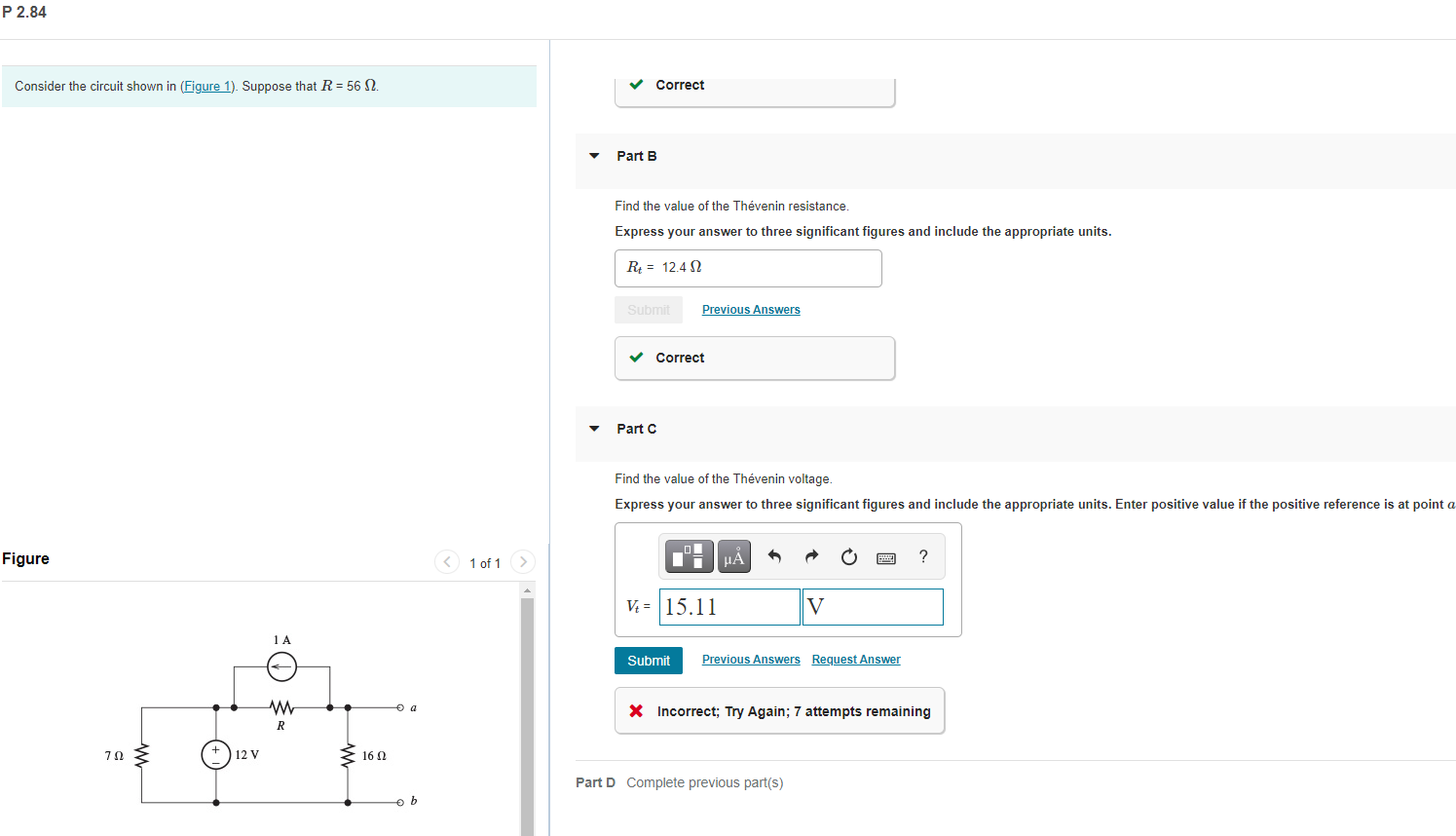The image size is (1456, 836).
Task: Open Previous Answers for Part C
Action: [x=751, y=660]
